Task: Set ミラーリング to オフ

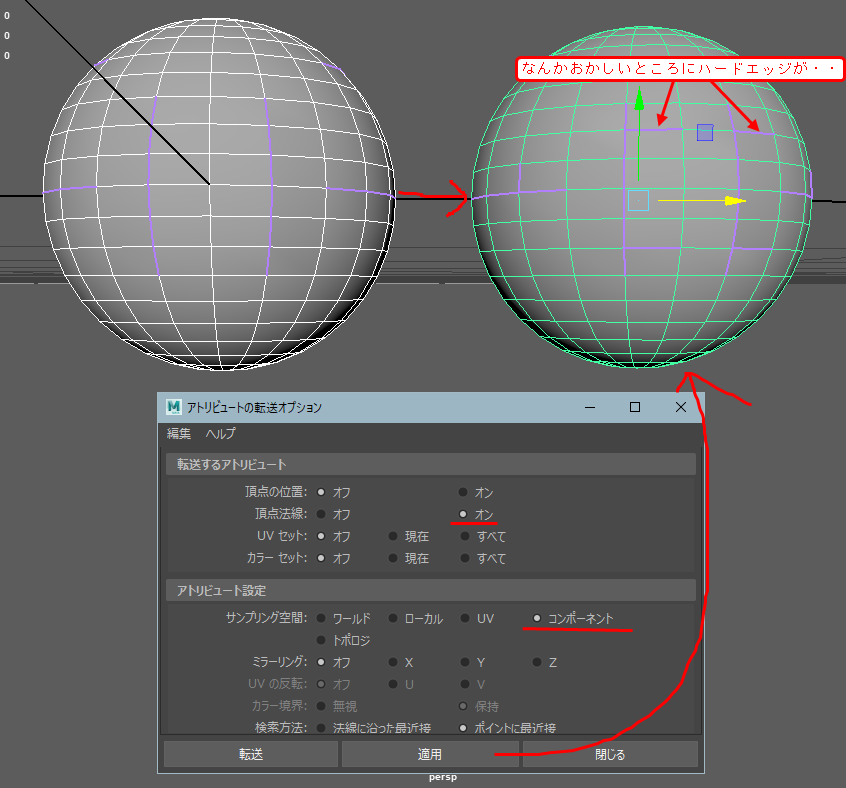Action: click(320, 662)
